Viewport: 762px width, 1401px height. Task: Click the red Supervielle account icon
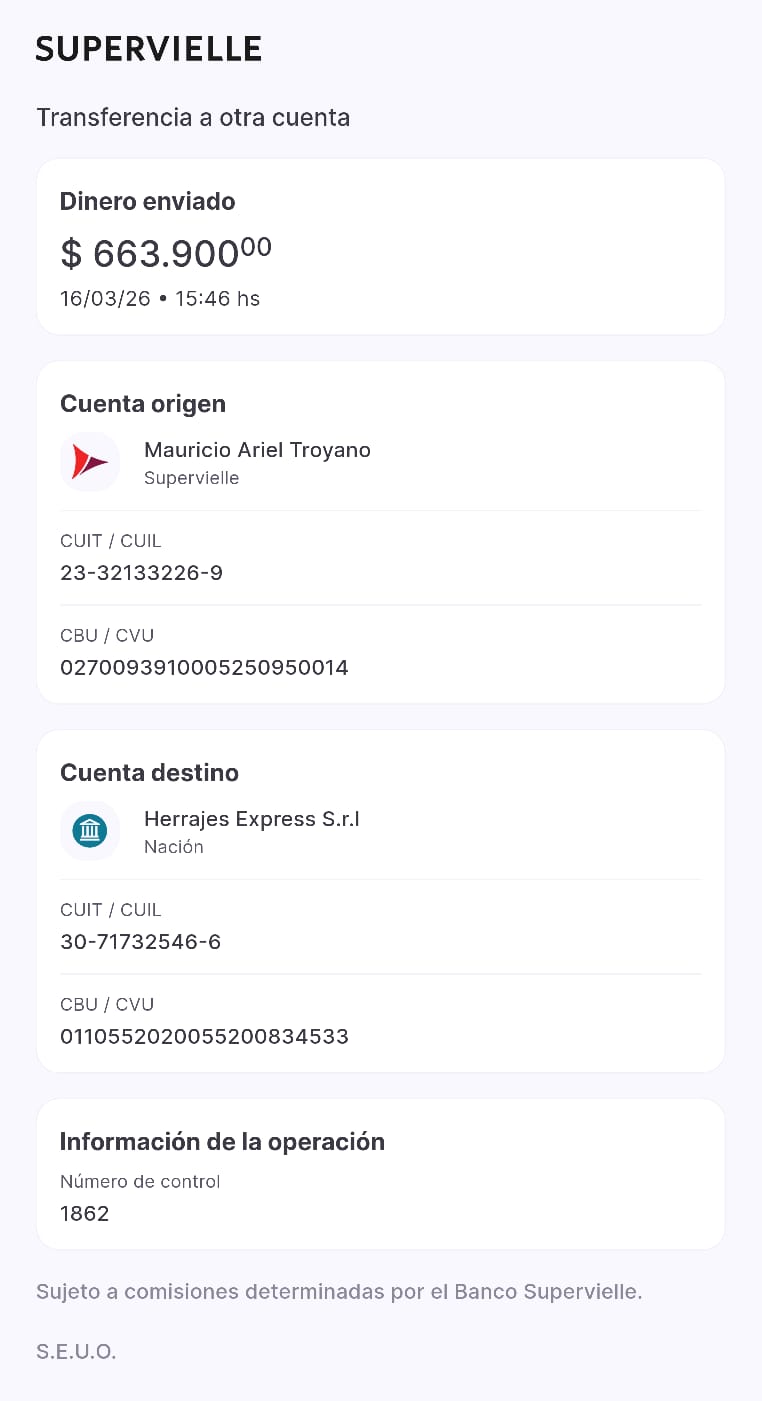[x=90, y=462]
